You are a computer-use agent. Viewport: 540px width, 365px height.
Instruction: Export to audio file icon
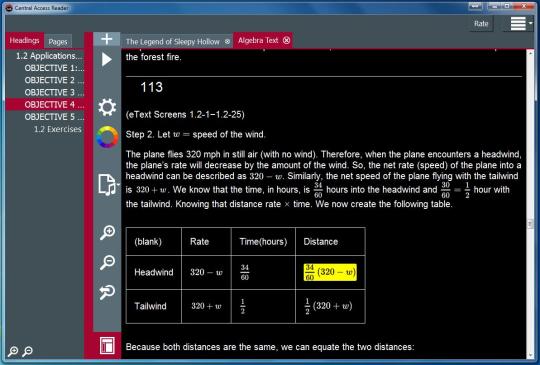coord(106,185)
